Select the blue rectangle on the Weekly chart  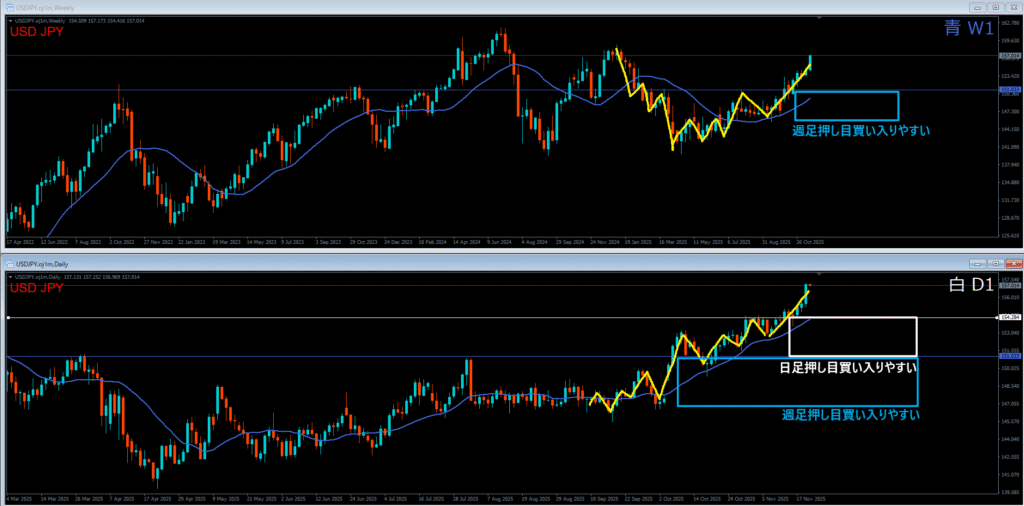846,92
